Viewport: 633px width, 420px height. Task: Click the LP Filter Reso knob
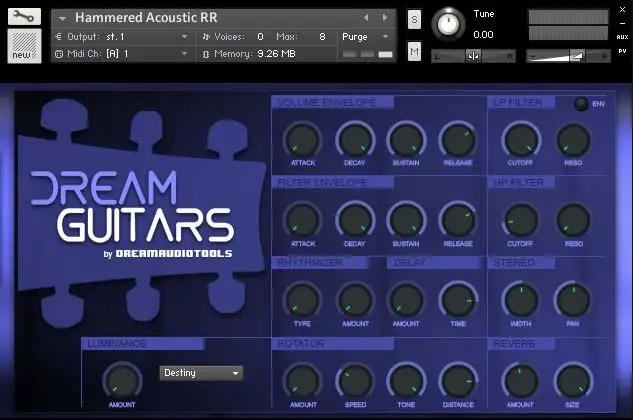pyautogui.click(x=573, y=140)
